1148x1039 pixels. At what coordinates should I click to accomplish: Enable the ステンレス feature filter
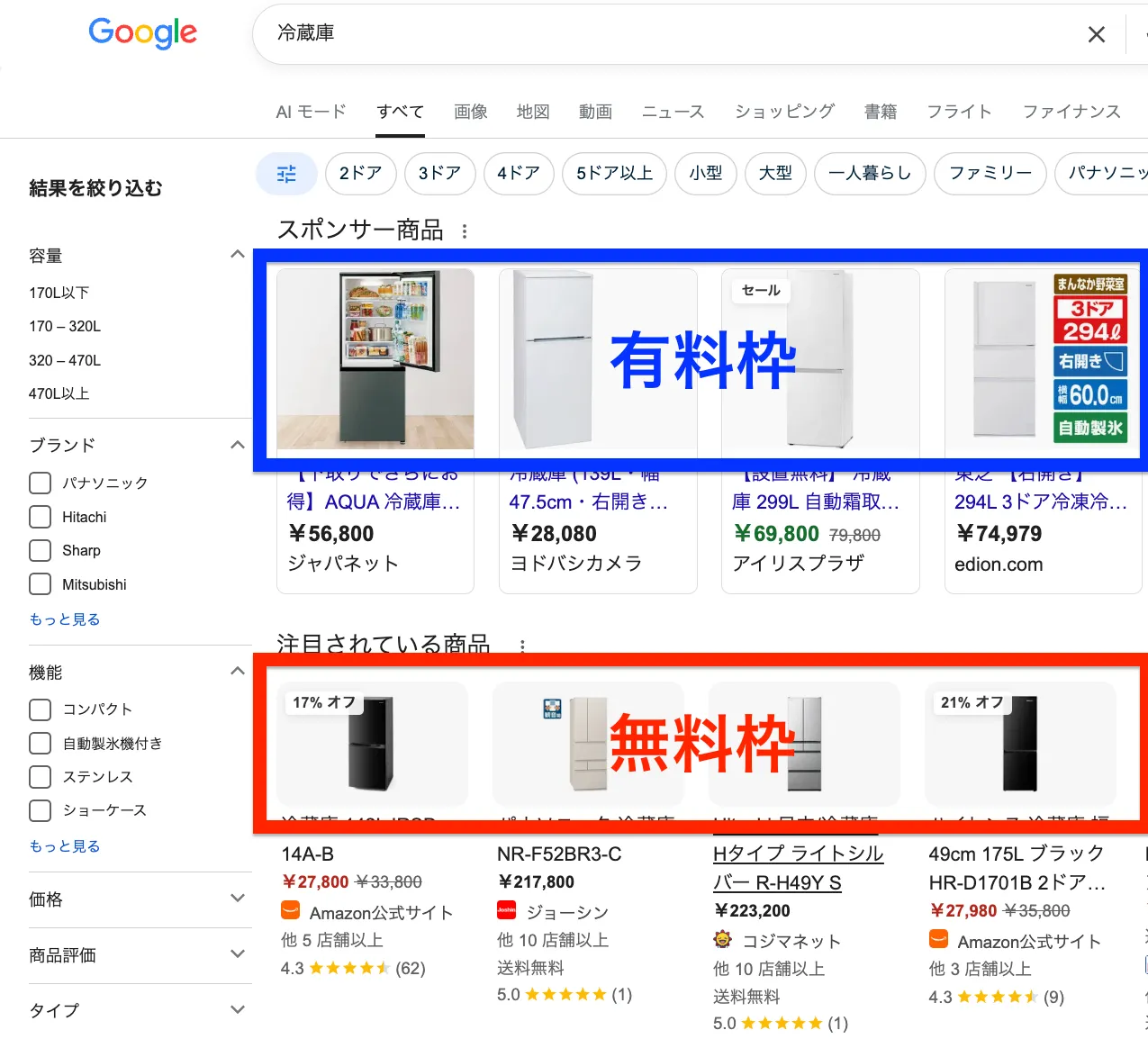[x=41, y=776]
